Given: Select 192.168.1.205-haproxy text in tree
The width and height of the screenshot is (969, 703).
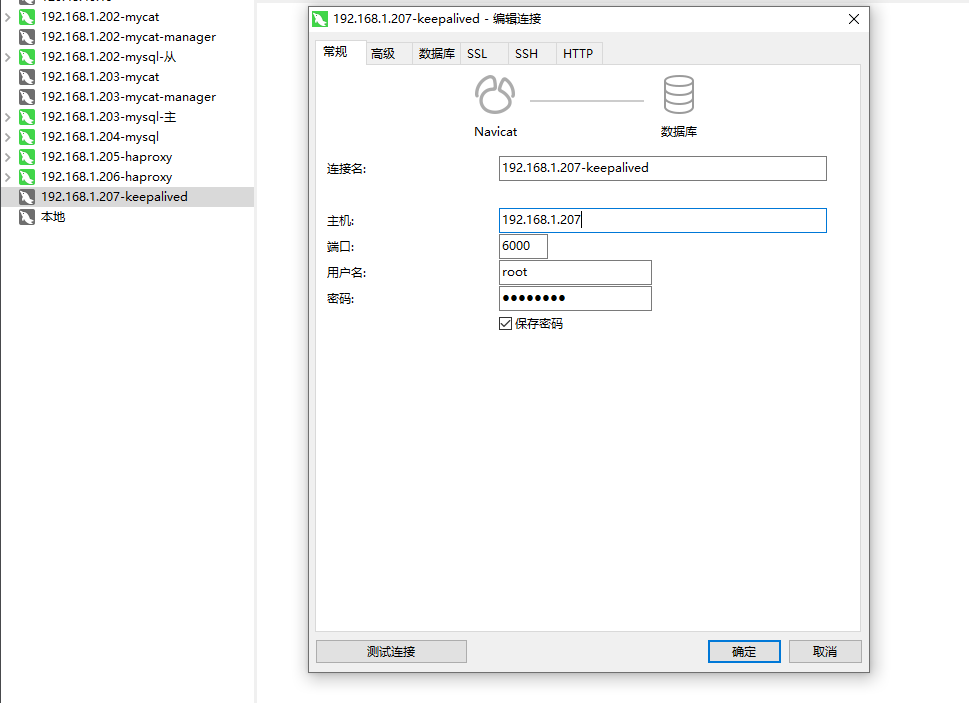Looking at the screenshot, I should point(106,157).
